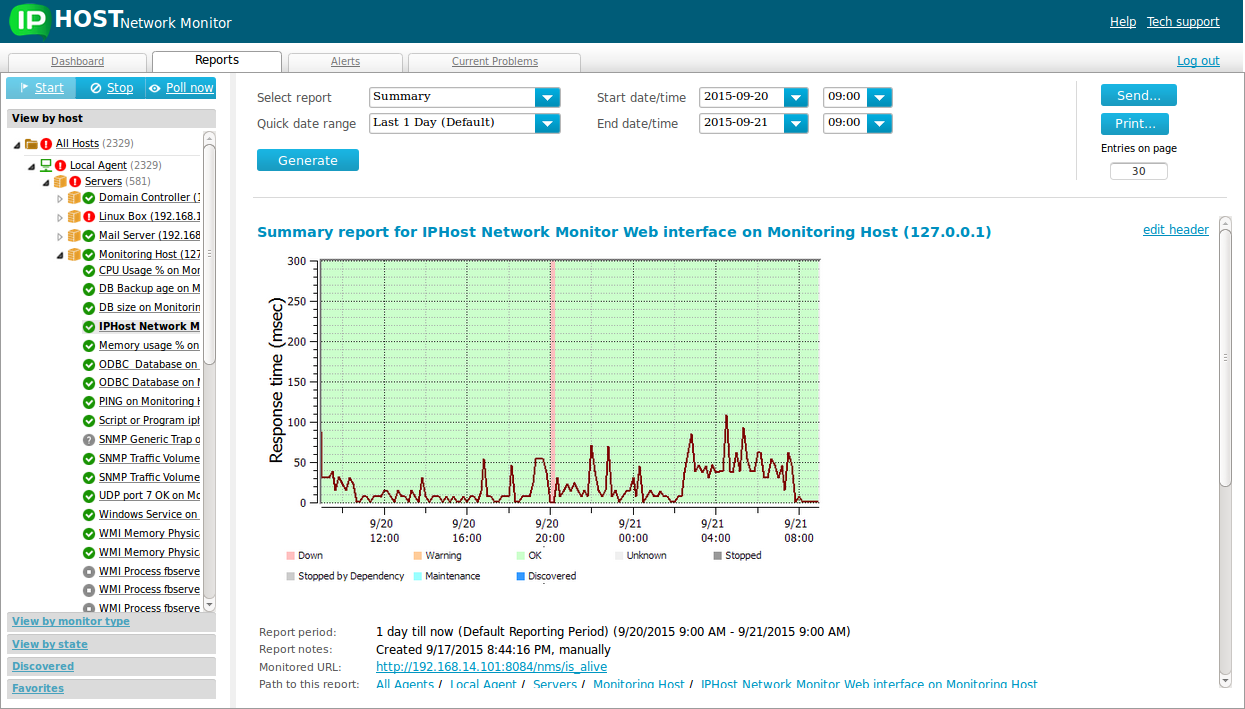Click green check icon for PING monitor
The height and width of the screenshot is (709, 1245).
coord(89,402)
